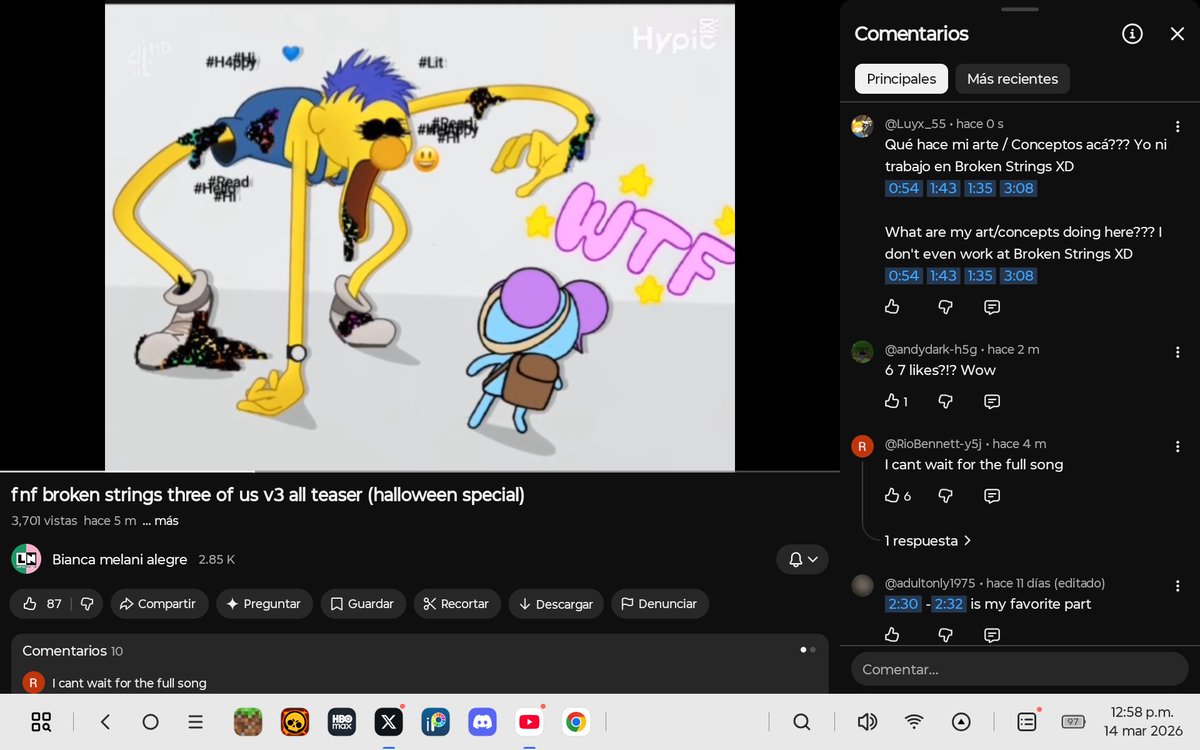Open notifications panel icon in taskbar
1200x750 pixels.
point(1026,722)
